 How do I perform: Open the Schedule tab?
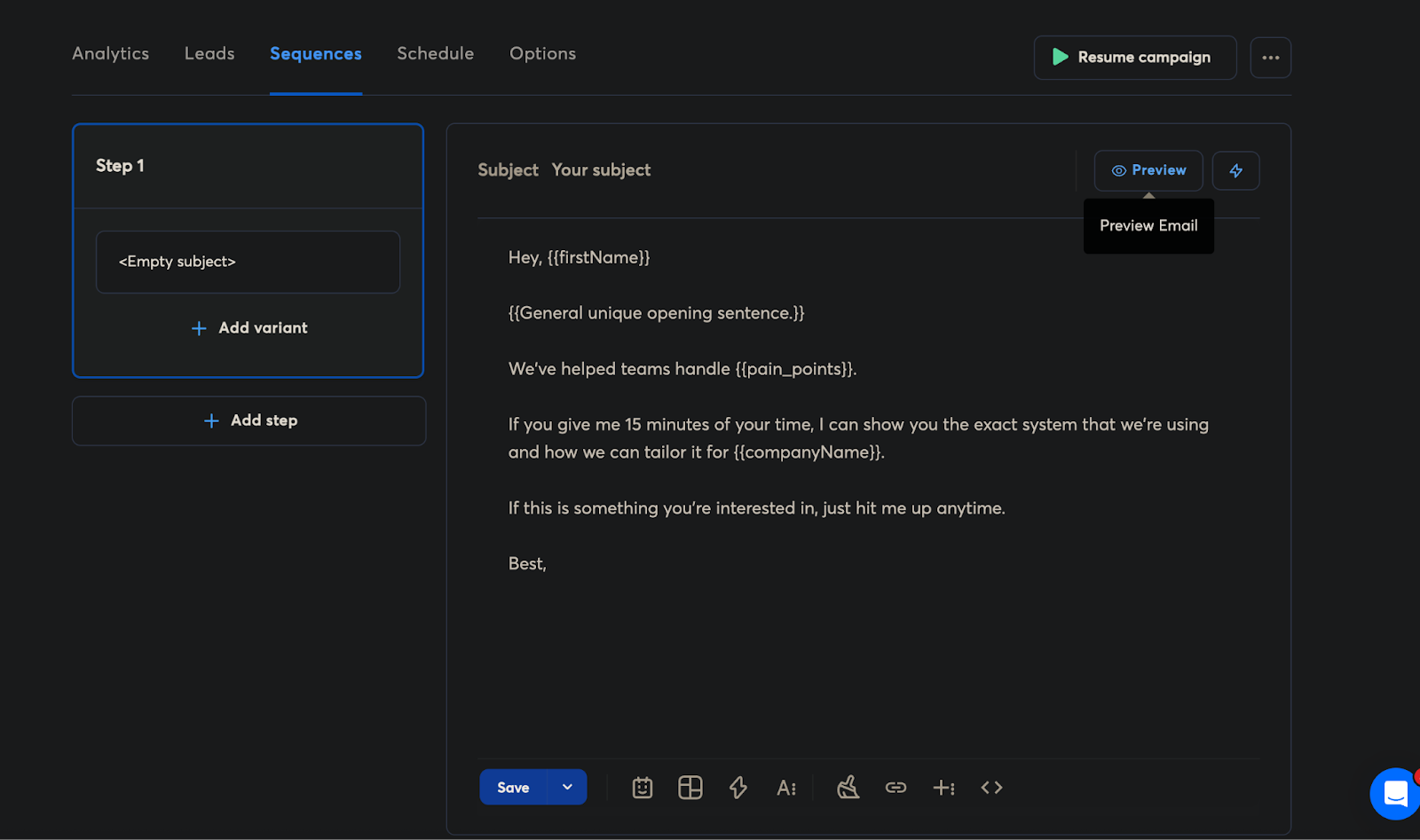pos(435,53)
